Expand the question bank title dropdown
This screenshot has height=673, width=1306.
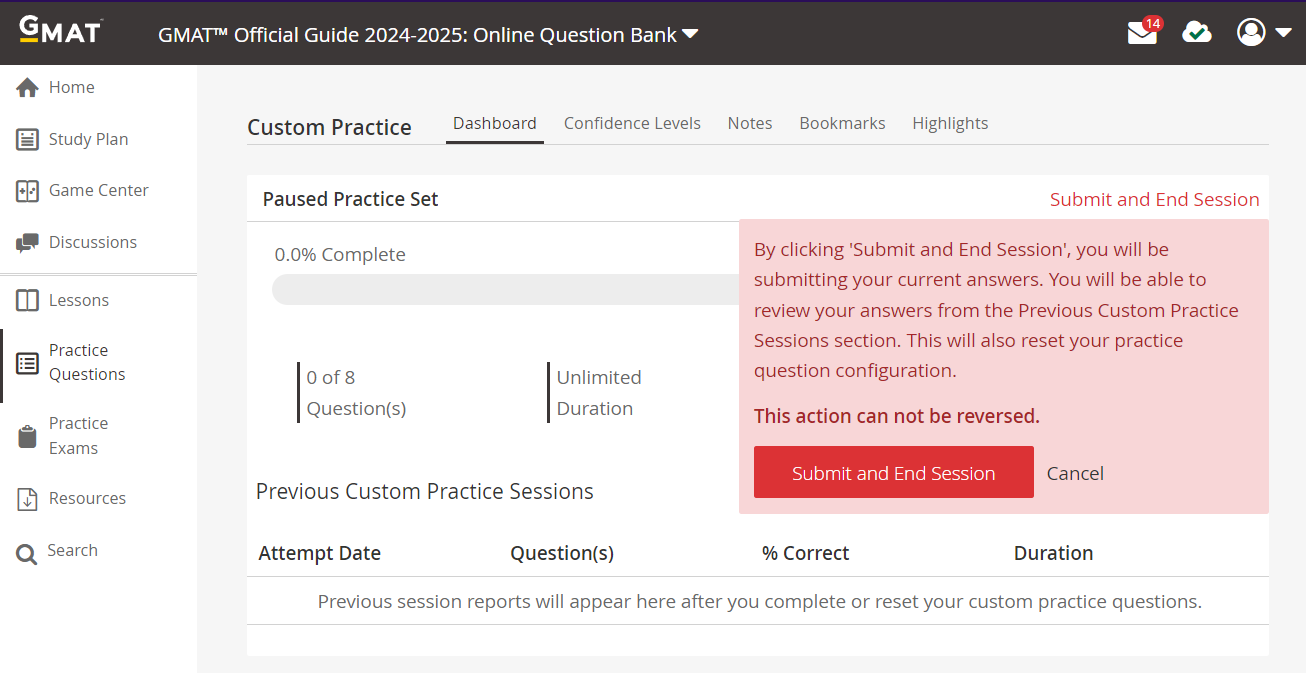tap(690, 34)
